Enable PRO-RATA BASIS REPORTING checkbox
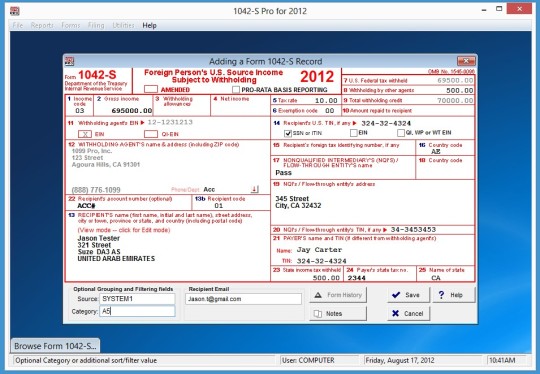540x374 pixels. tap(236, 90)
